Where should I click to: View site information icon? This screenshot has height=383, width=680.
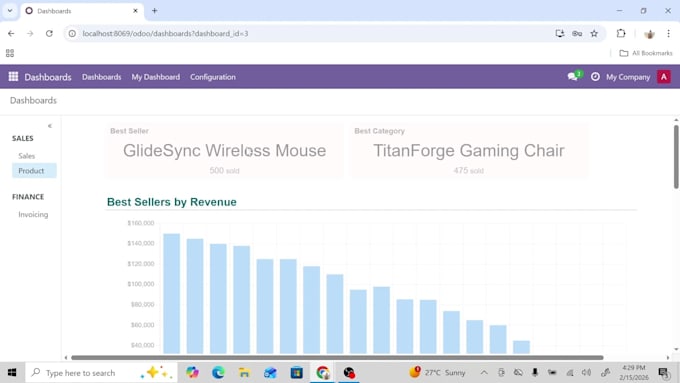coord(72,33)
